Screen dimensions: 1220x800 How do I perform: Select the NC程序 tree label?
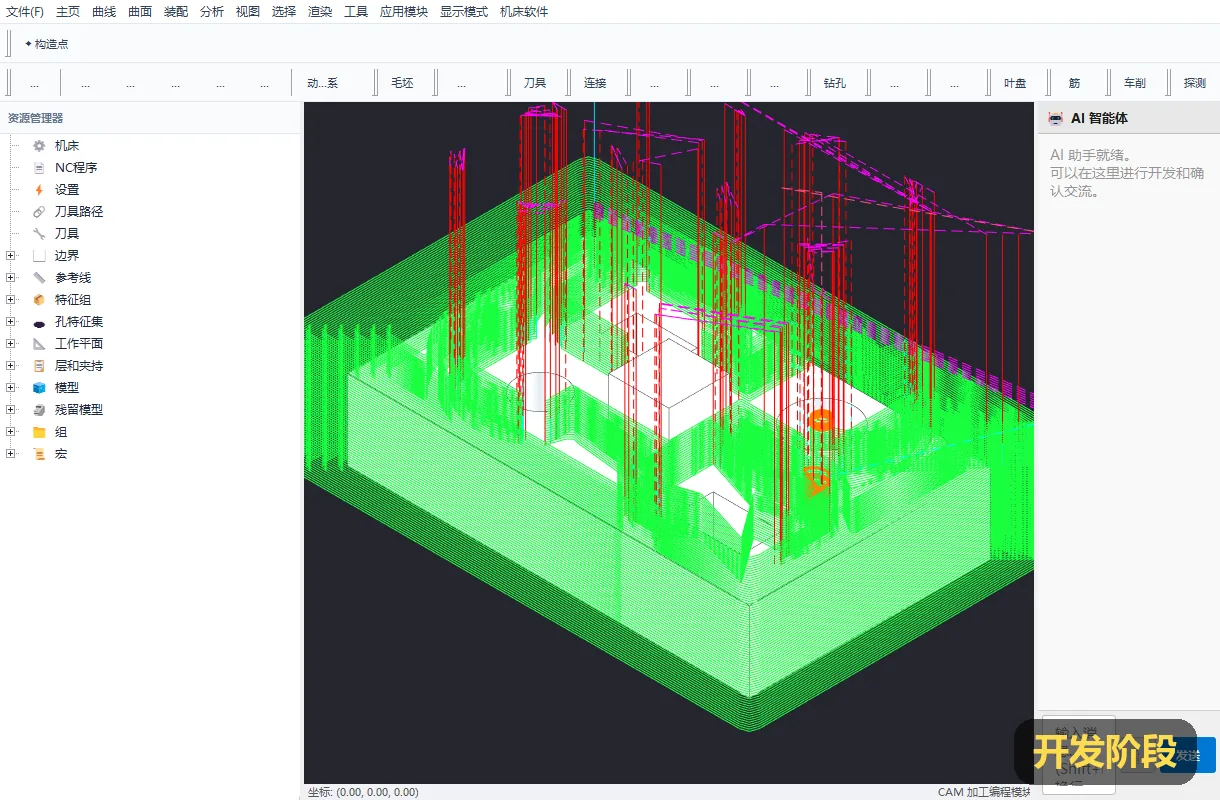(x=76, y=168)
